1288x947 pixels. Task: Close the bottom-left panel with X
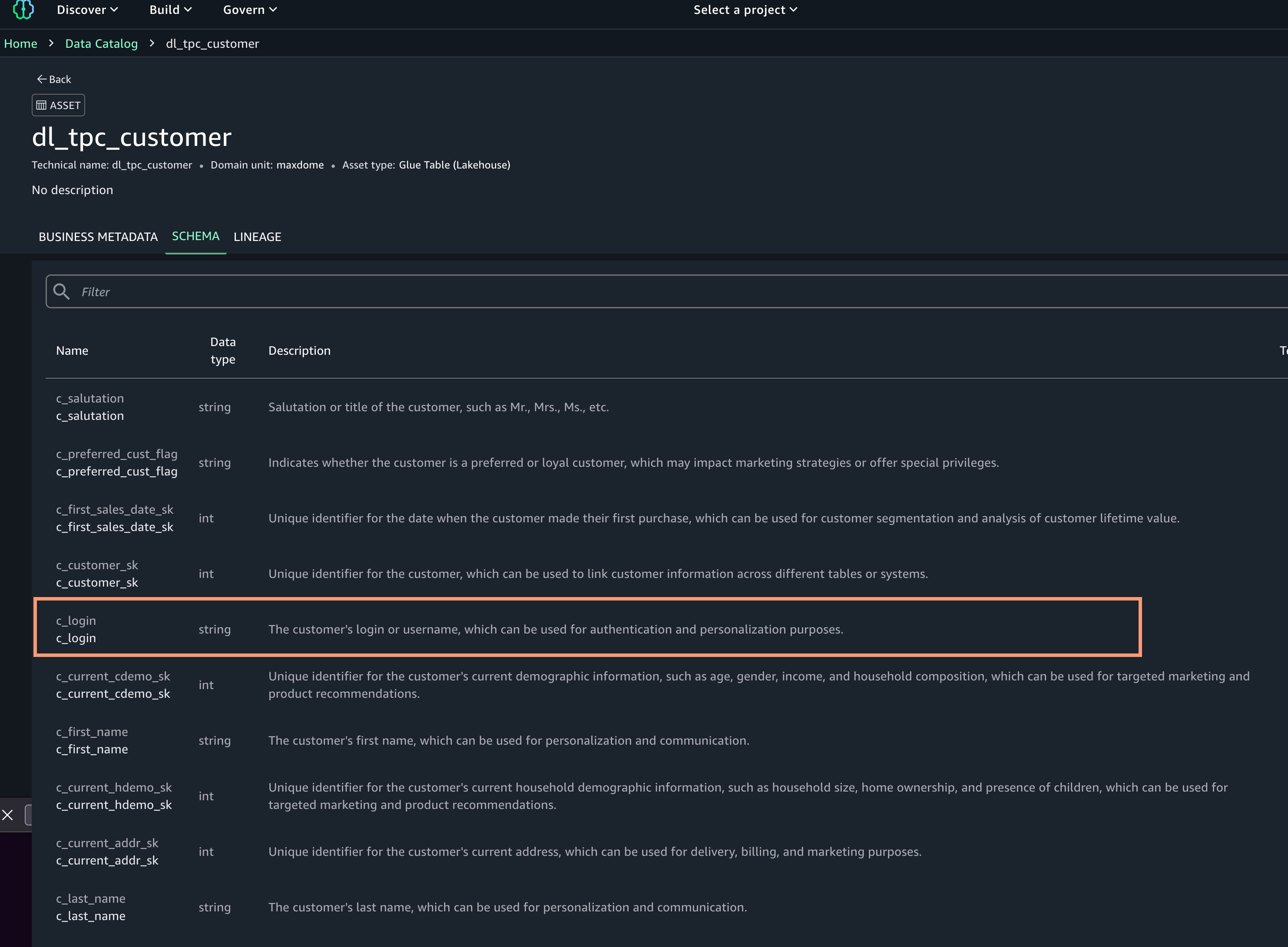7,815
